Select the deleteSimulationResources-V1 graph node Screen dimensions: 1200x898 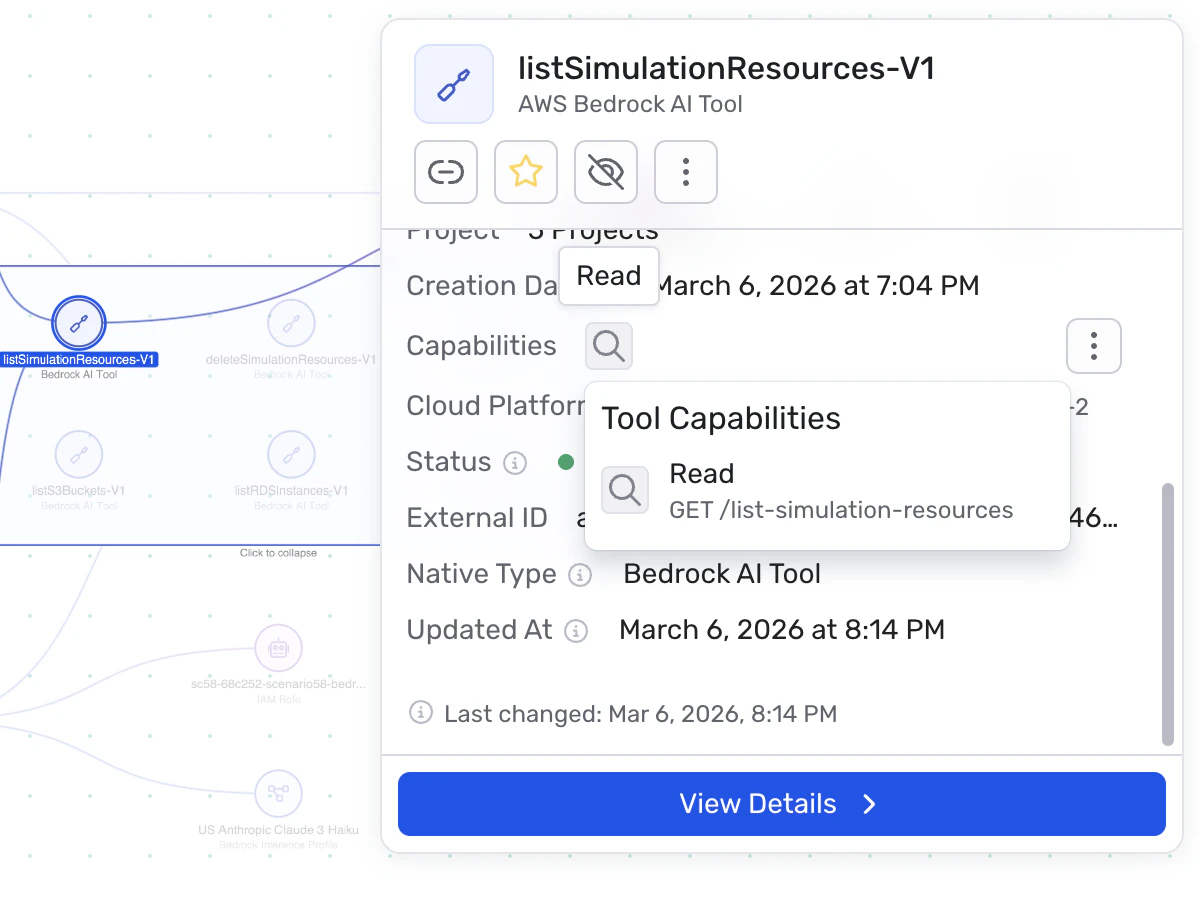coord(291,323)
